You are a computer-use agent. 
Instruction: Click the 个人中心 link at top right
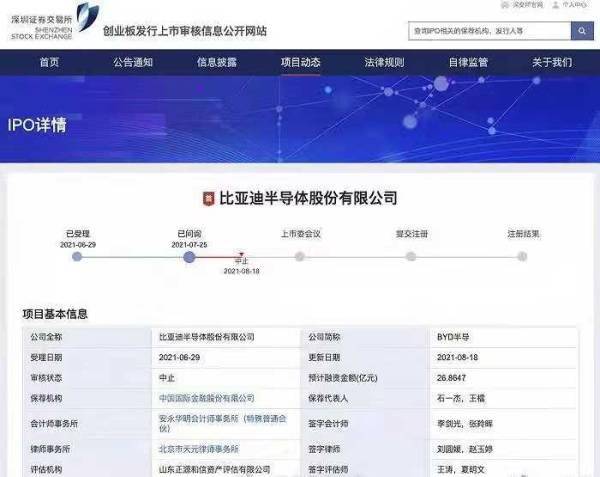574,5
